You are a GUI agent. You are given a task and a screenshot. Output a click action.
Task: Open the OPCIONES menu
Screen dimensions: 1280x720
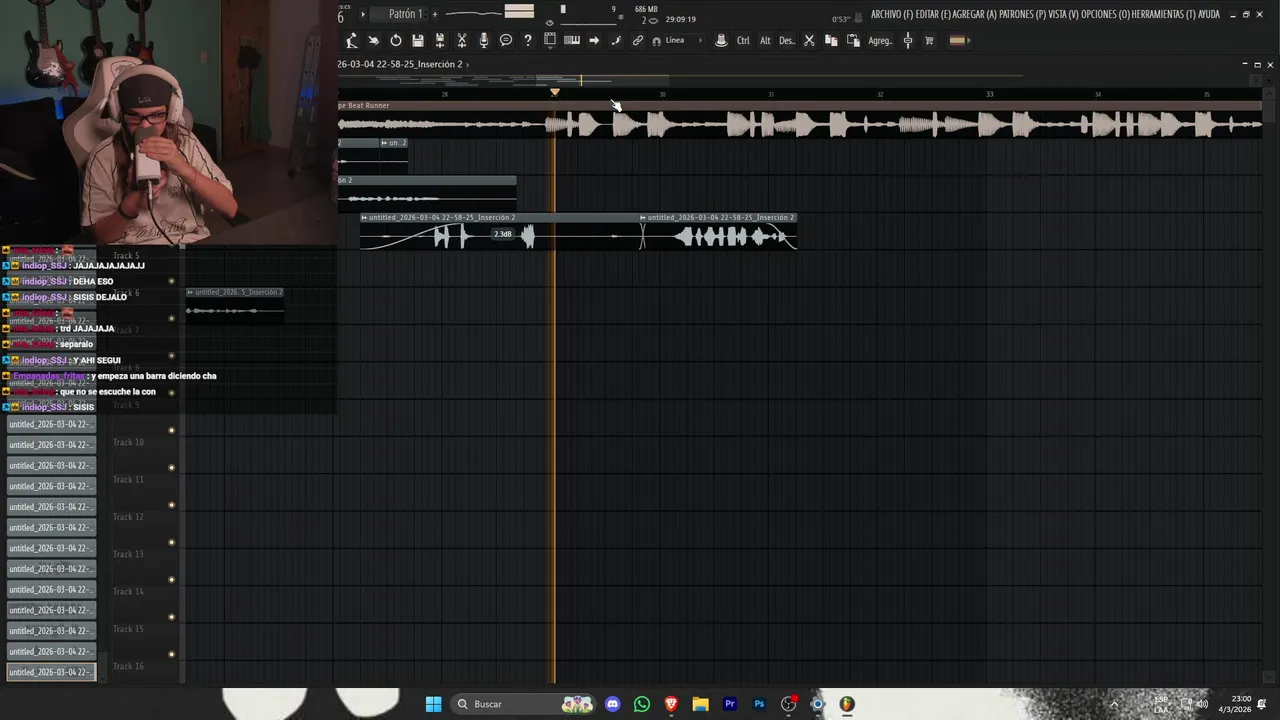[x=1105, y=14]
